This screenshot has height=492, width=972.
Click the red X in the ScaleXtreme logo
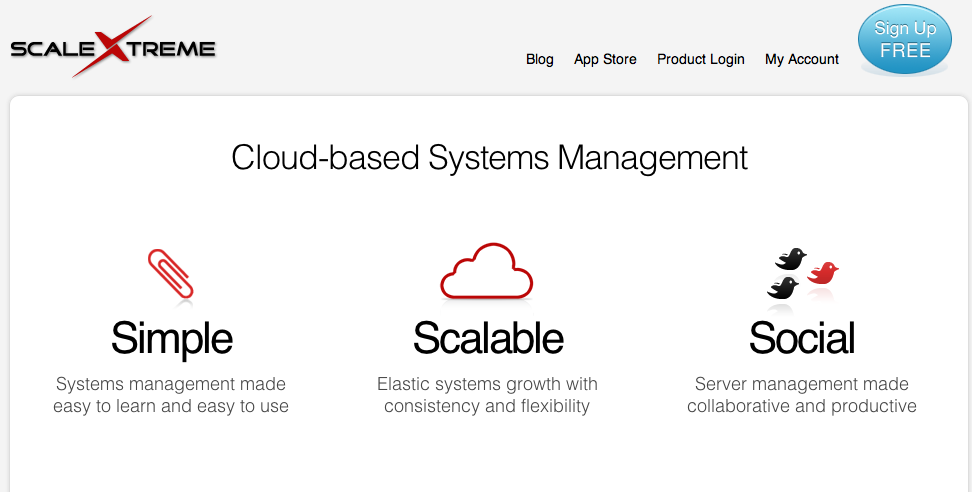pyautogui.click(x=112, y=47)
